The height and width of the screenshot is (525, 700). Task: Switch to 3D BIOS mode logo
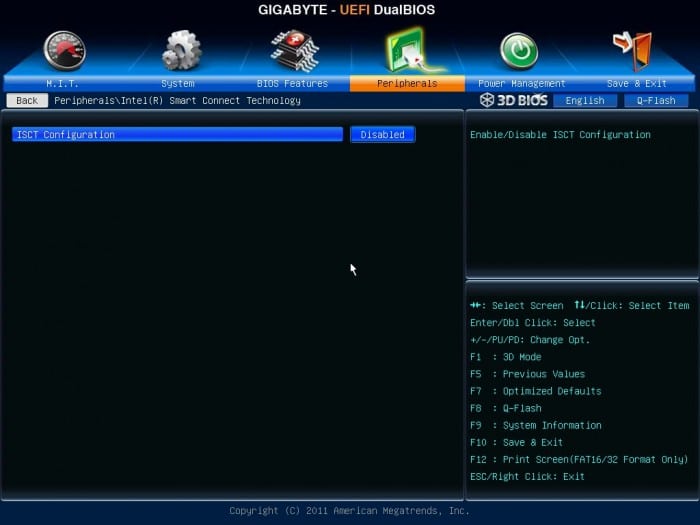pos(514,100)
